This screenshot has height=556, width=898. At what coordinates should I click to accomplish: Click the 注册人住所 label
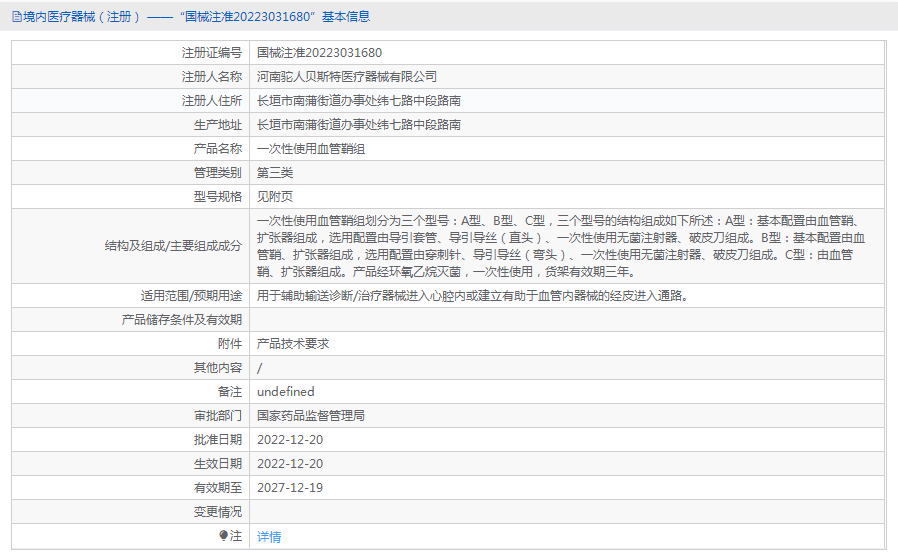tap(211, 101)
